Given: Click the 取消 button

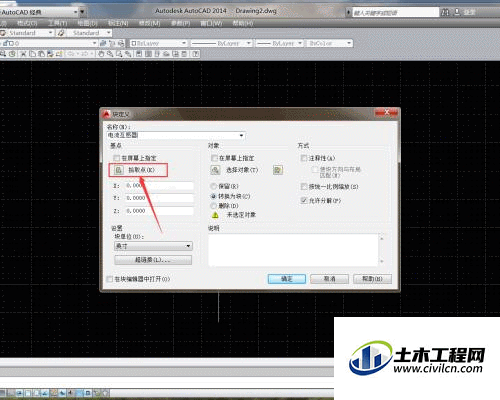Looking at the screenshot, I should point(329,279).
